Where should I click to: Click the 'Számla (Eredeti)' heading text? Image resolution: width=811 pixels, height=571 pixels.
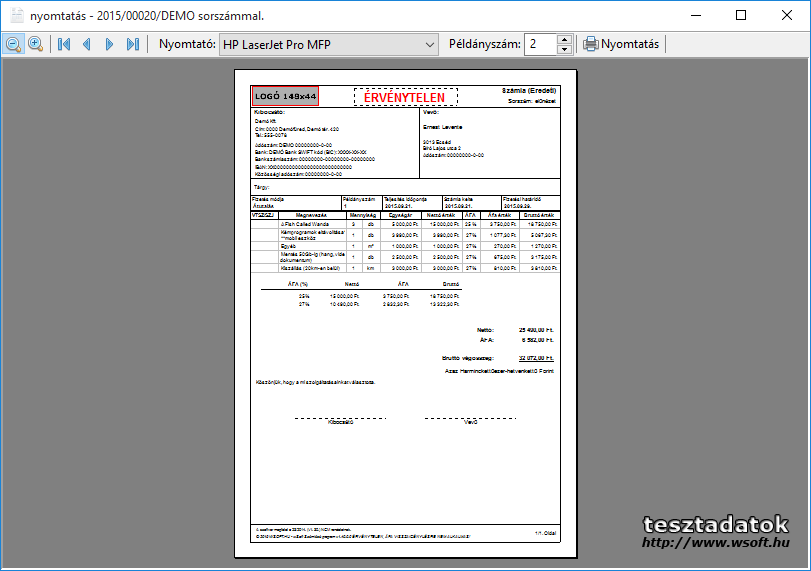(529, 91)
